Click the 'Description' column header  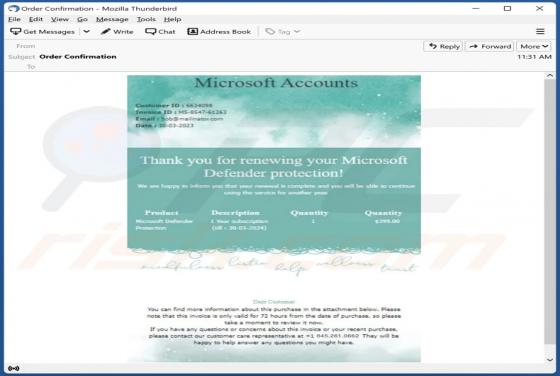[235, 213]
